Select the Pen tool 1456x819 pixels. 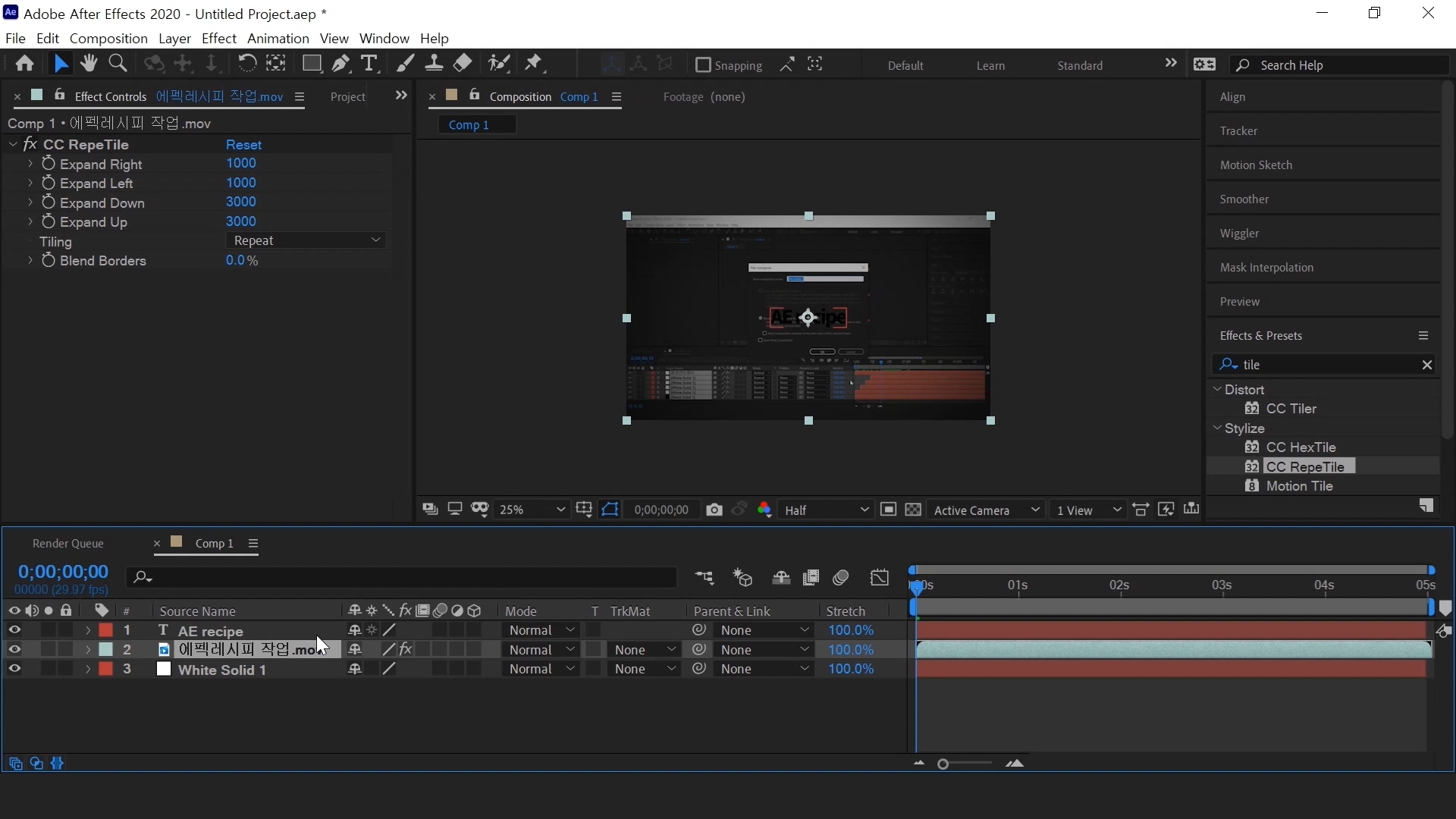tap(340, 64)
